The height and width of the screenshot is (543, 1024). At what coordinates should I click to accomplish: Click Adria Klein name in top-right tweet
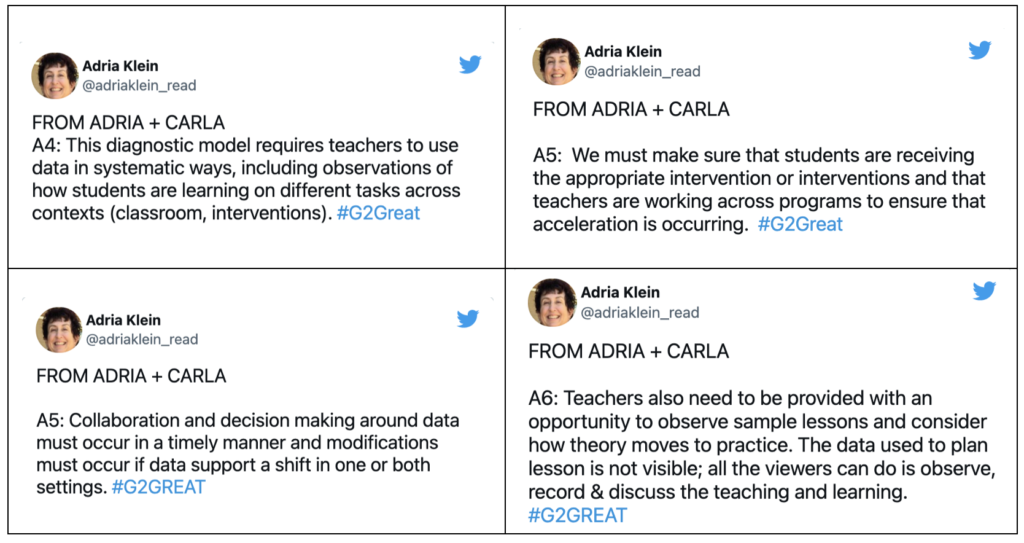[x=623, y=52]
